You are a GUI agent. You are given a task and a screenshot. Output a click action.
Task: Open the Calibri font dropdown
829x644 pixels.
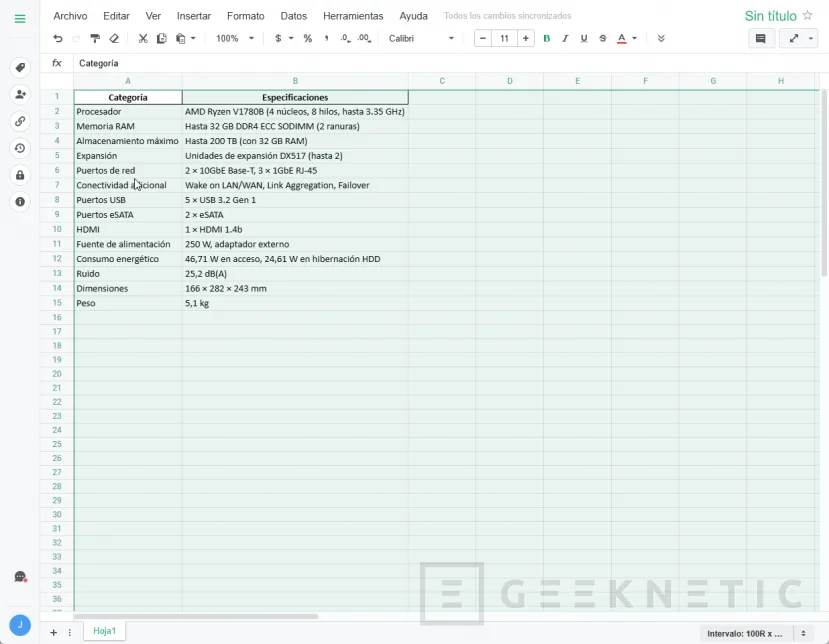[x=421, y=39]
